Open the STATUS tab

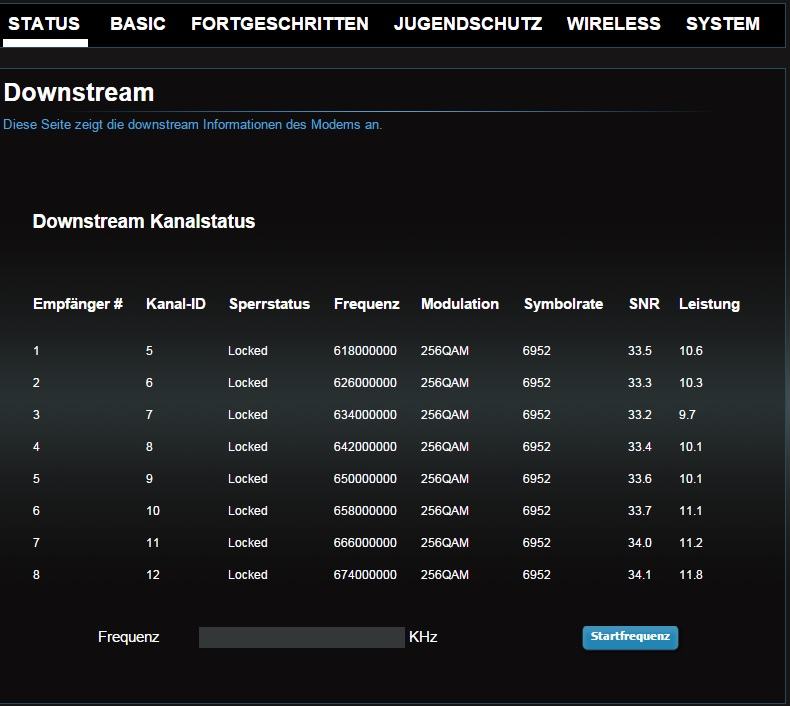pyautogui.click(x=44, y=24)
